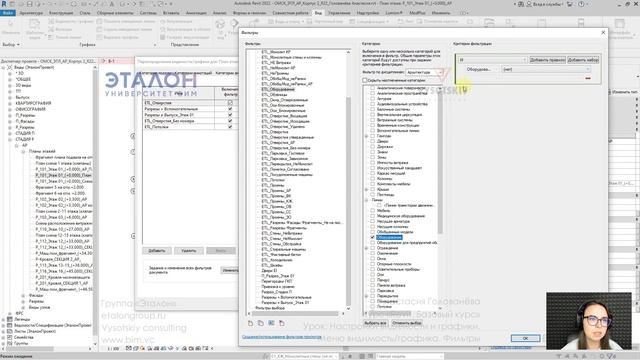640x360 pixels.
Task: Open the discipline filter dropdown
Action: coord(424,72)
